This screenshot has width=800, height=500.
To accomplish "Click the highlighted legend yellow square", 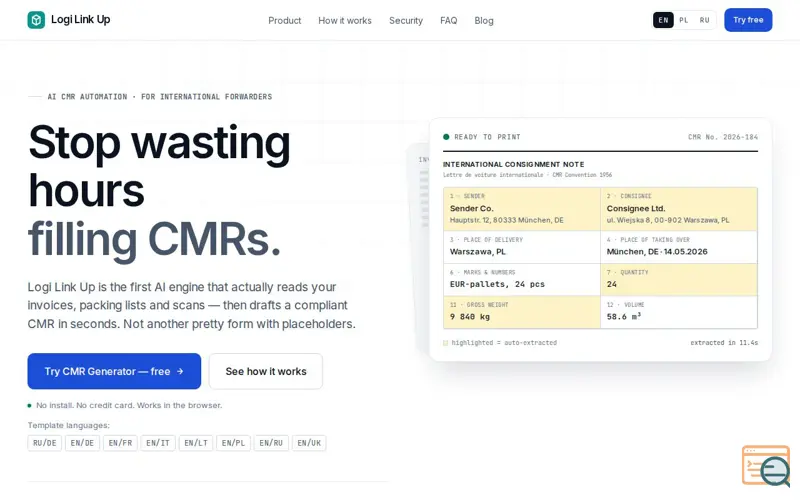I will click(x=445, y=343).
